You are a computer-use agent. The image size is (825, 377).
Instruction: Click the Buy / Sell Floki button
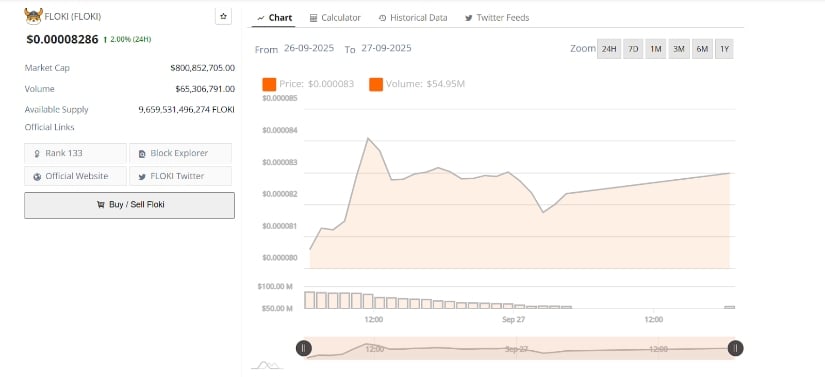point(129,205)
